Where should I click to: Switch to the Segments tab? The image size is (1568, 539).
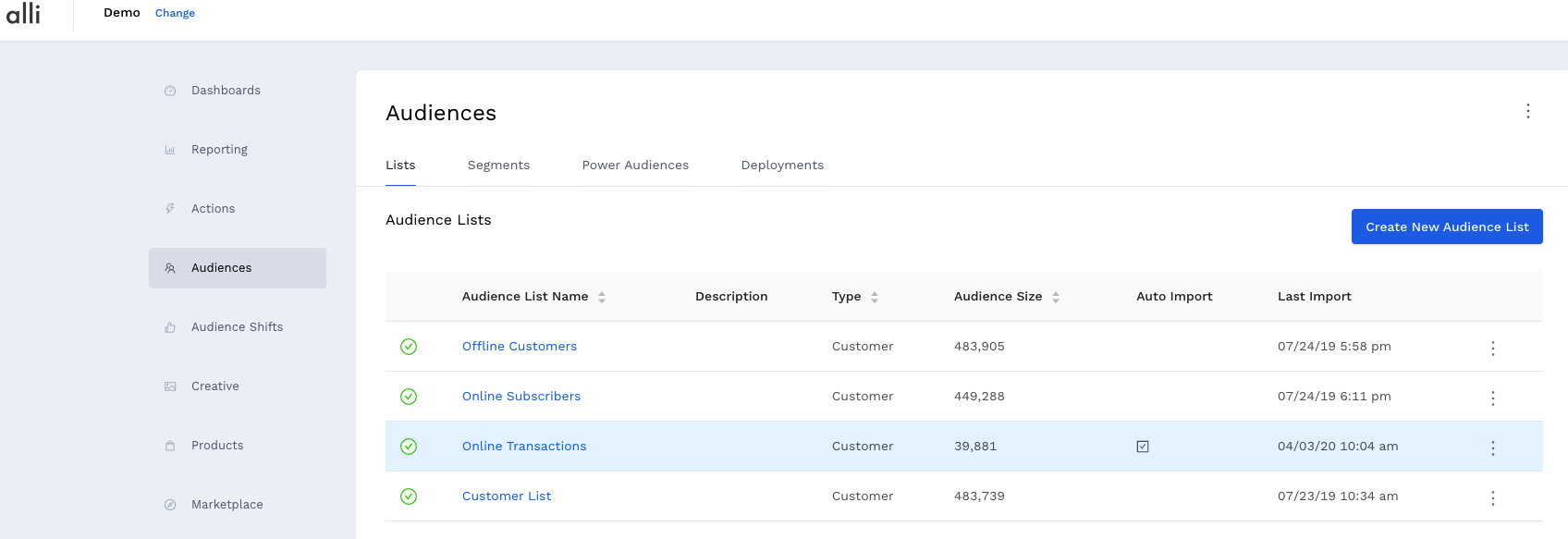(x=498, y=165)
